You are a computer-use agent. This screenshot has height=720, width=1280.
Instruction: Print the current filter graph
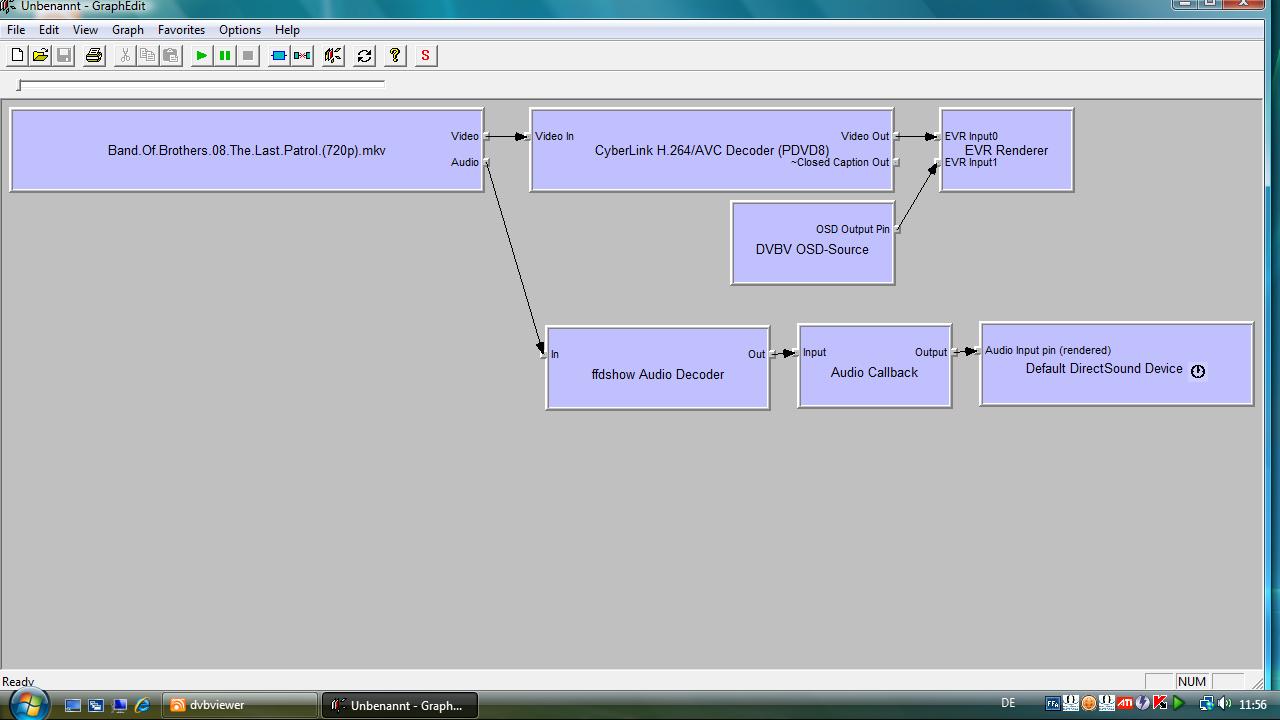(94, 56)
